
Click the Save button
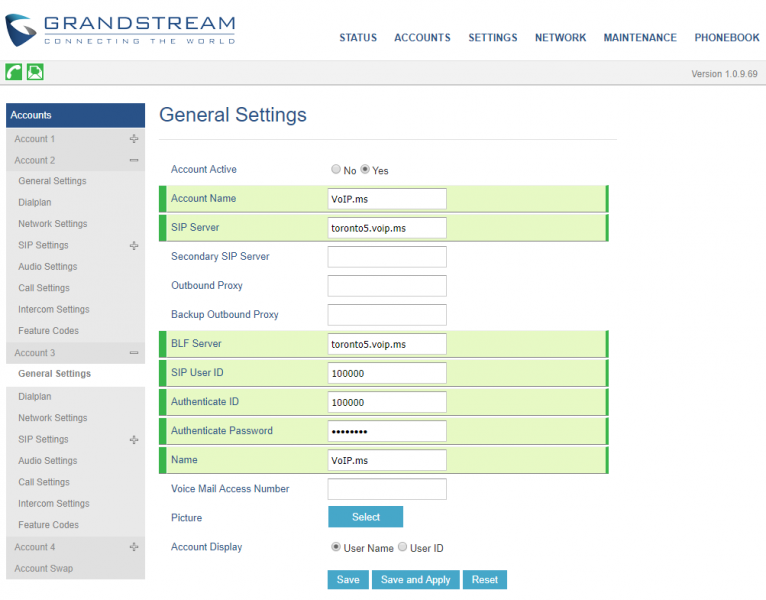348,579
